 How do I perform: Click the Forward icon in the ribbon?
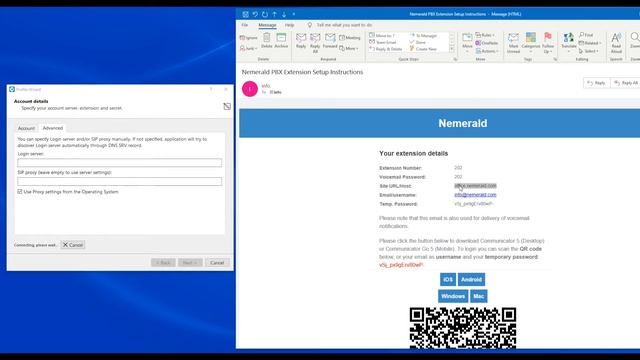point(330,38)
